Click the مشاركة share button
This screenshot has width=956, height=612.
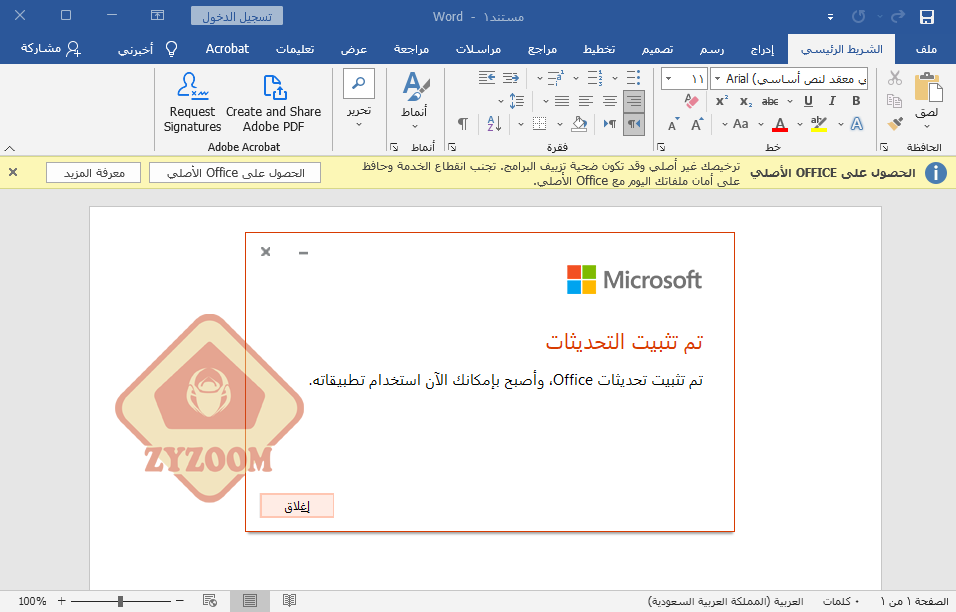(51, 49)
